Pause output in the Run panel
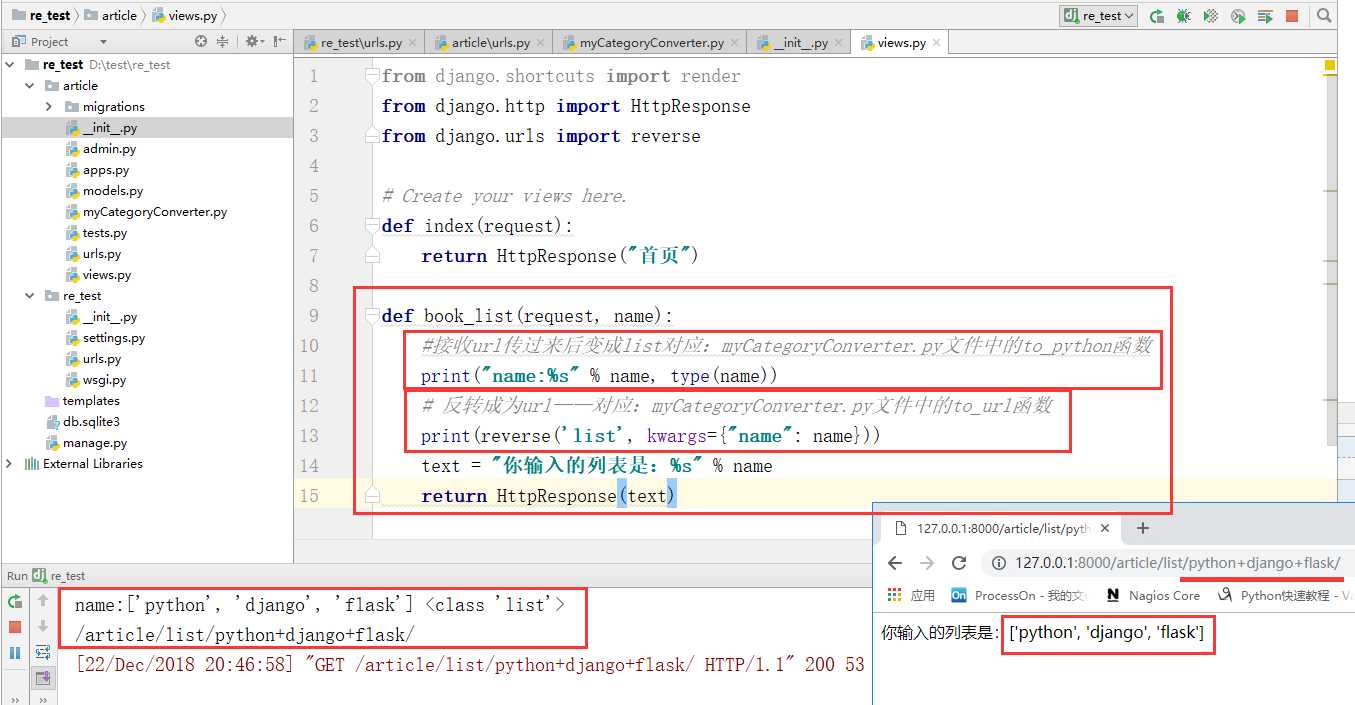The height and width of the screenshot is (705, 1355). [15, 653]
